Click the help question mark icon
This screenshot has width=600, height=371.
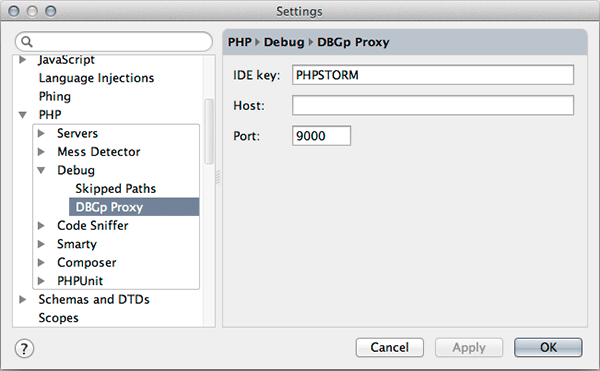click(x=24, y=348)
